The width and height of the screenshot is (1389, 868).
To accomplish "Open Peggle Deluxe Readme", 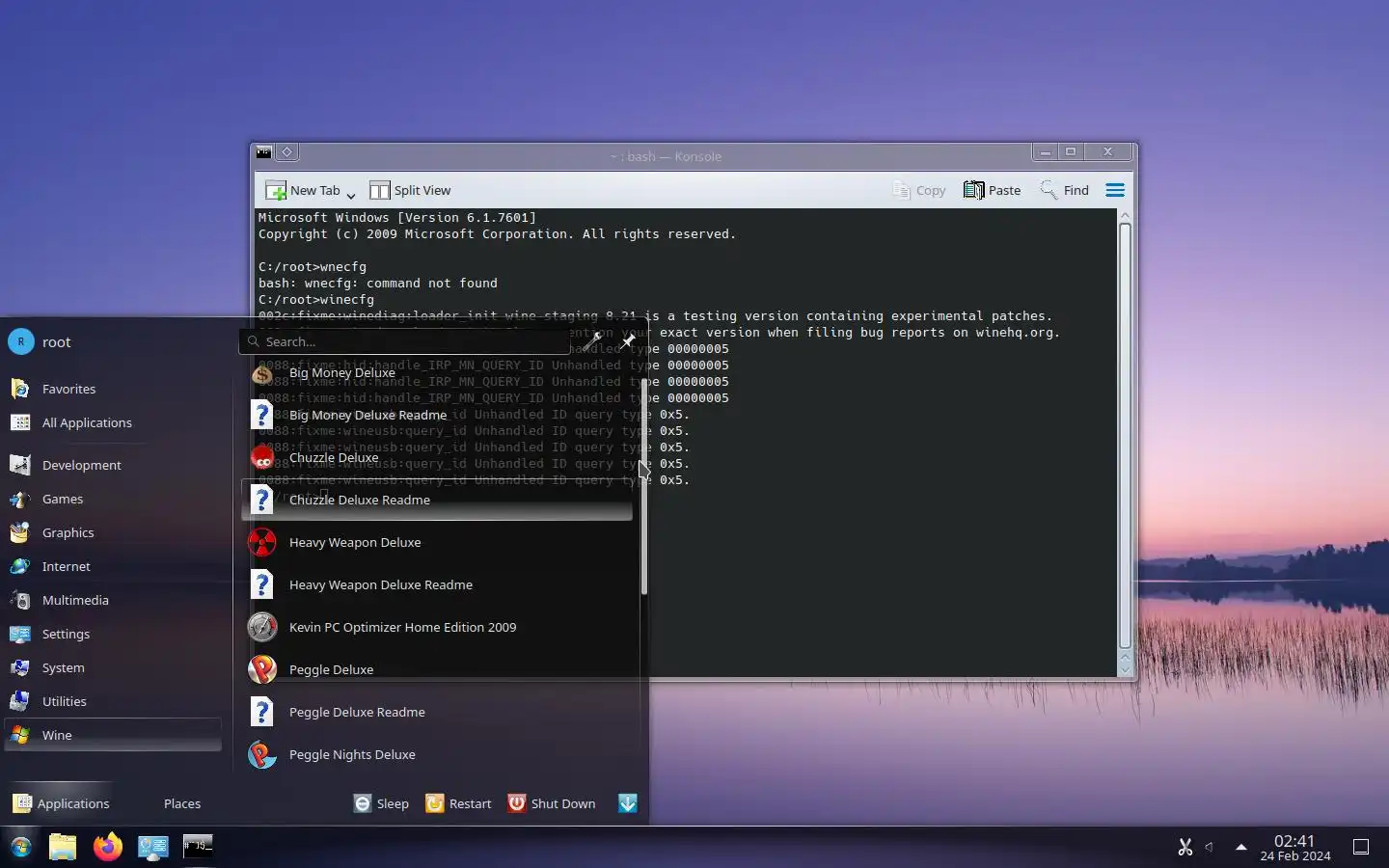I will (439, 713).
